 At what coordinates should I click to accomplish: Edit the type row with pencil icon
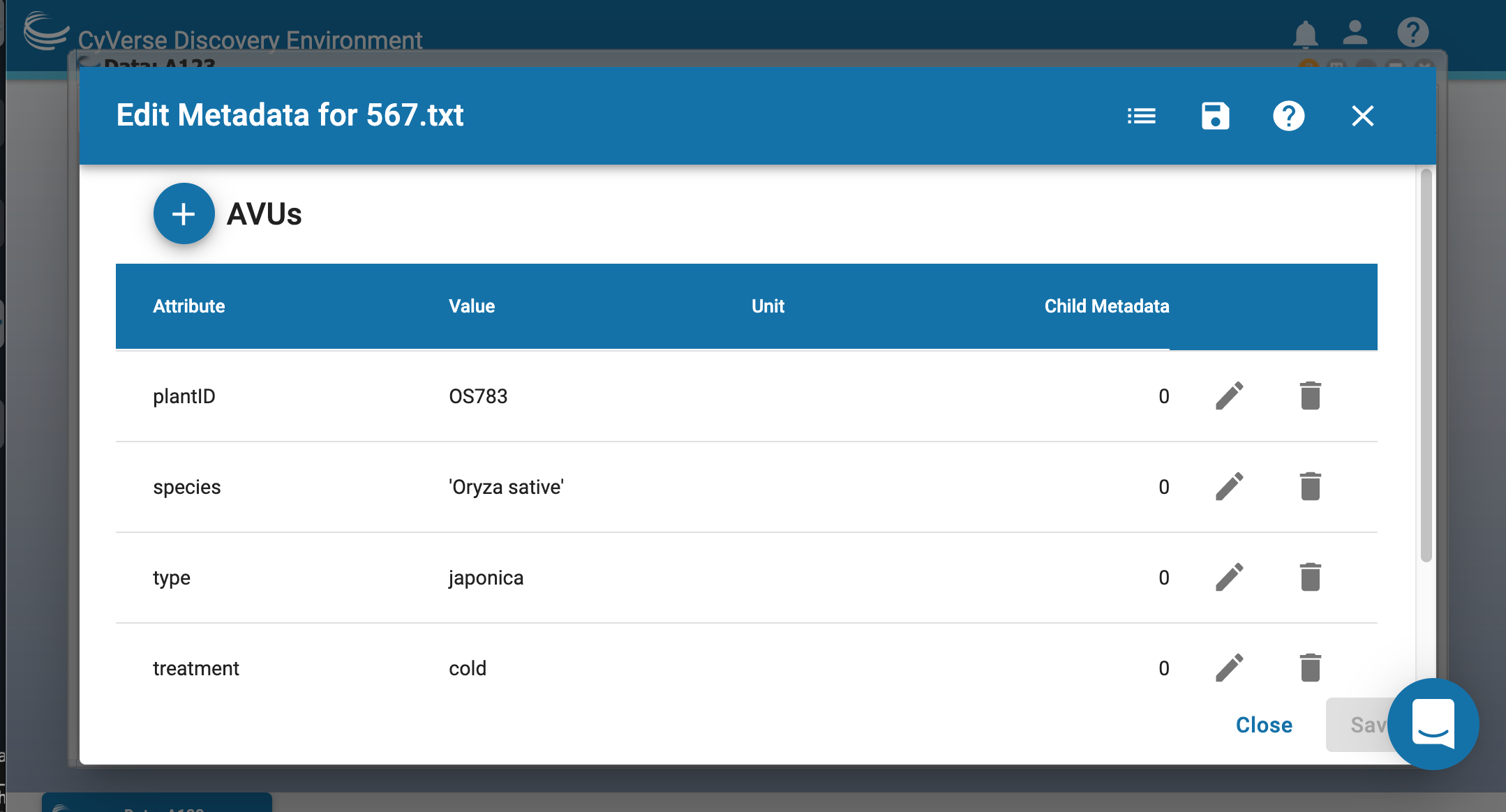pos(1230,577)
